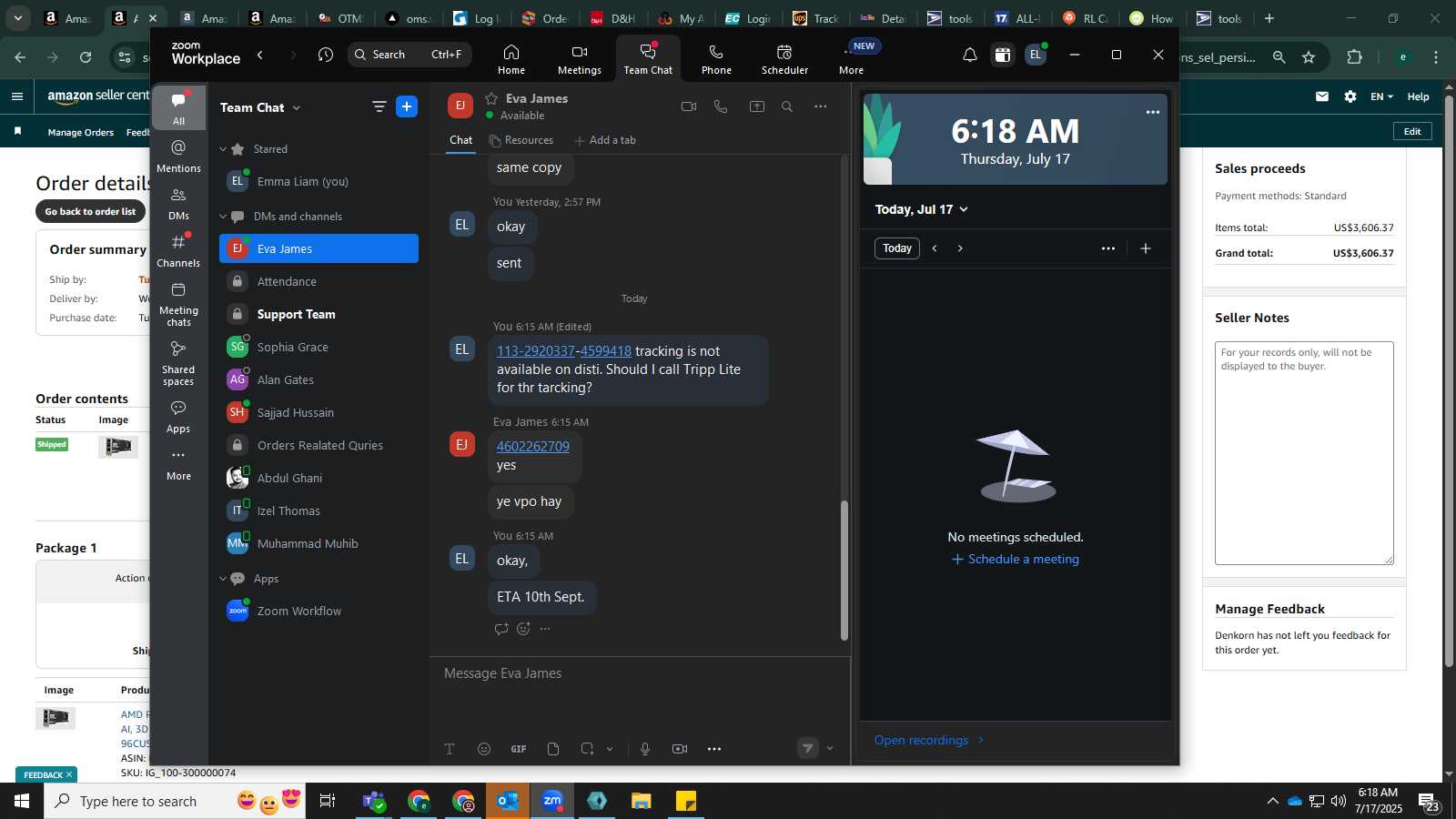This screenshot has height=819, width=1456.
Task: Open the Scheduler tab
Action: [784, 59]
